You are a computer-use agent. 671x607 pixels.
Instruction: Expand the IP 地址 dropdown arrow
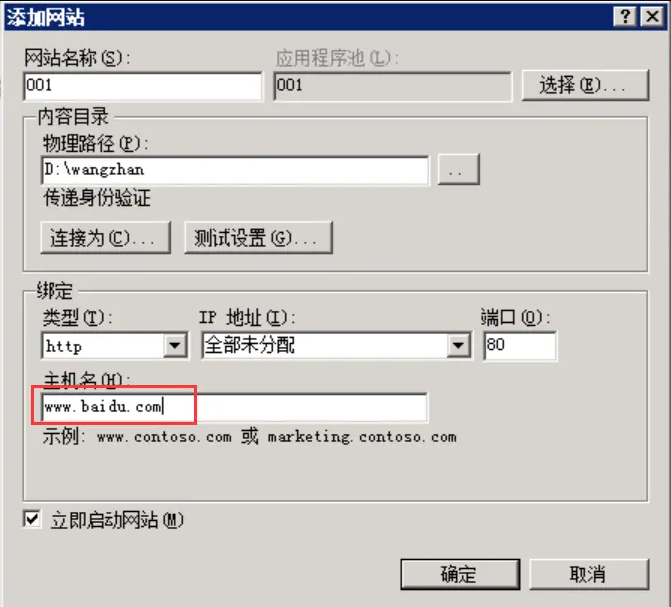pyautogui.click(x=458, y=345)
